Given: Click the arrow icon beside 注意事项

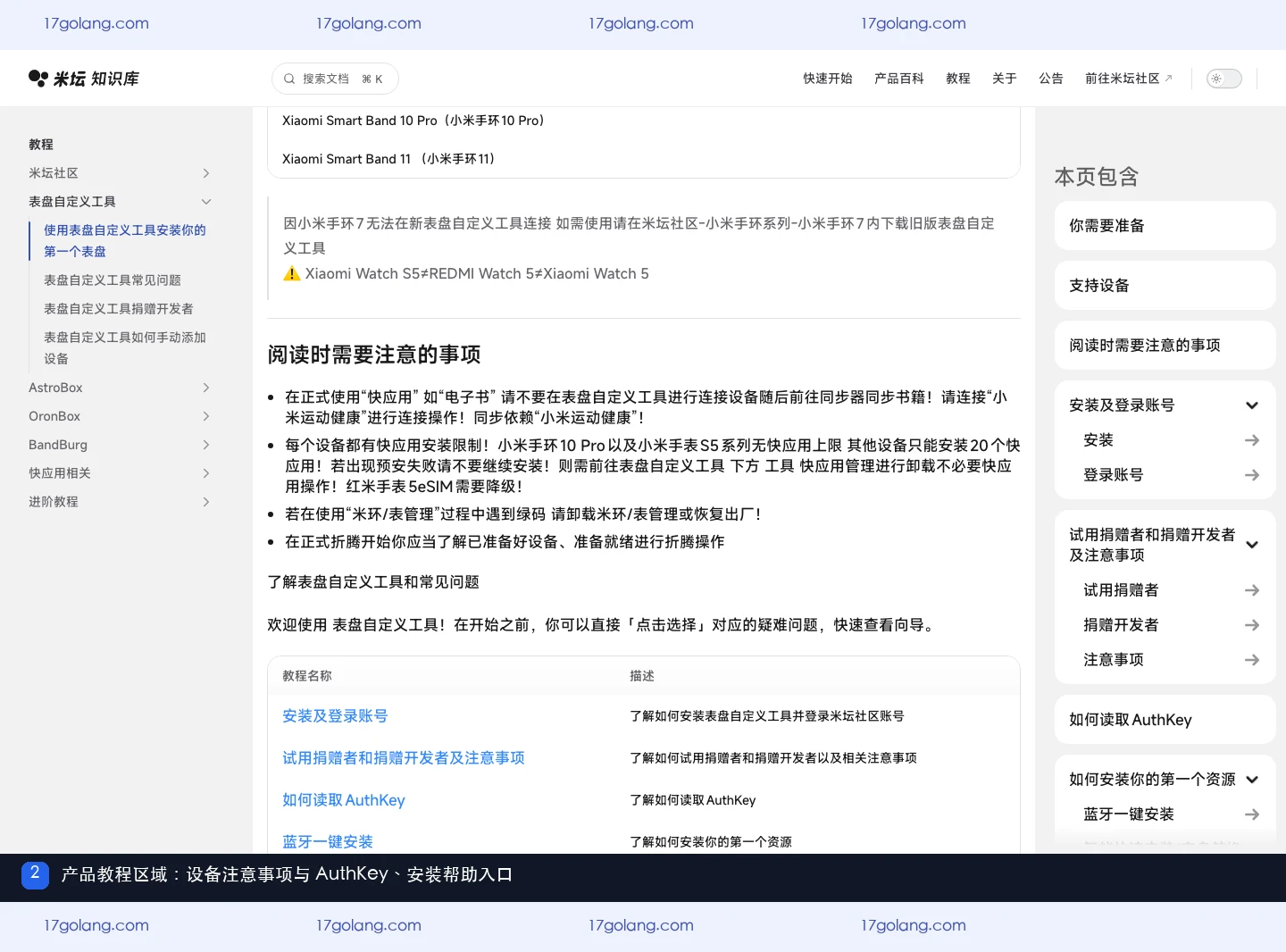Looking at the screenshot, I should 1252,660.
